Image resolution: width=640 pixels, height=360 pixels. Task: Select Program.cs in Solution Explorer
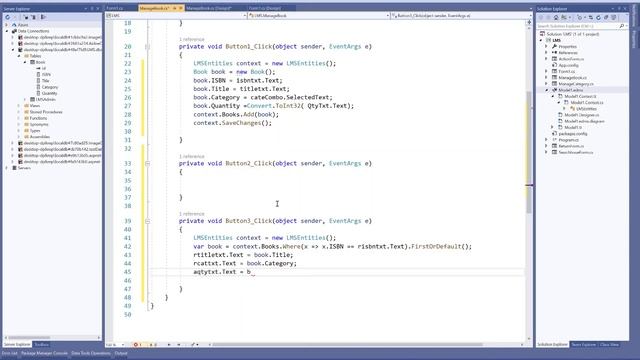(x=569, y=140)
